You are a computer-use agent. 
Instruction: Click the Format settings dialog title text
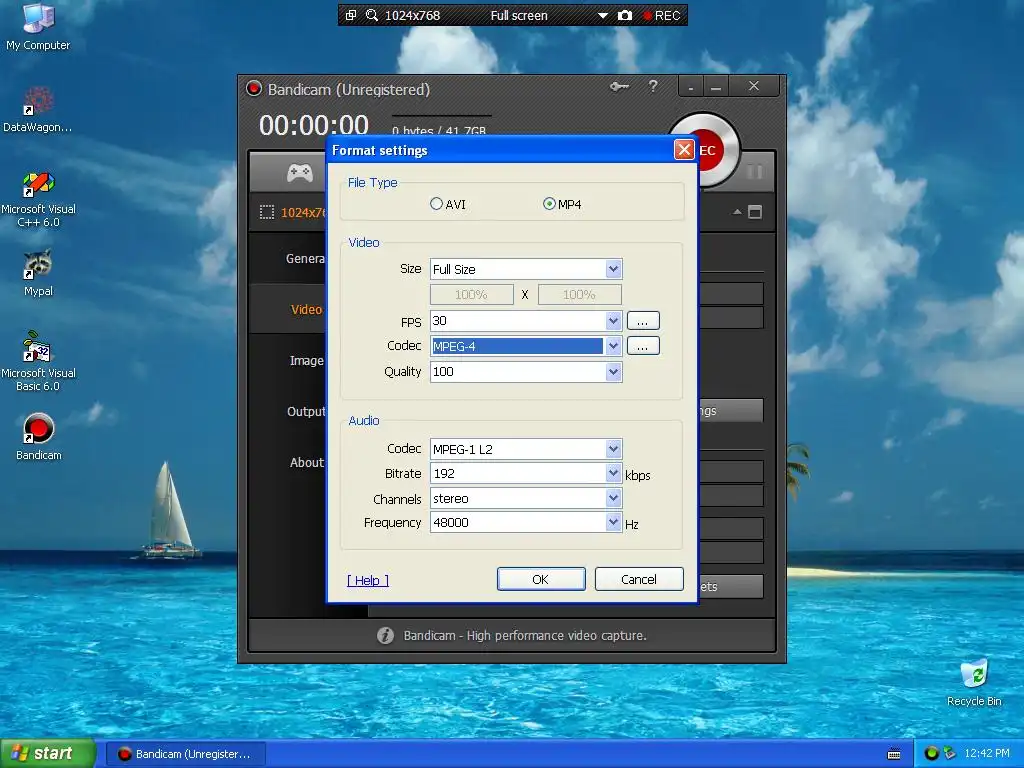pos(379,150)
